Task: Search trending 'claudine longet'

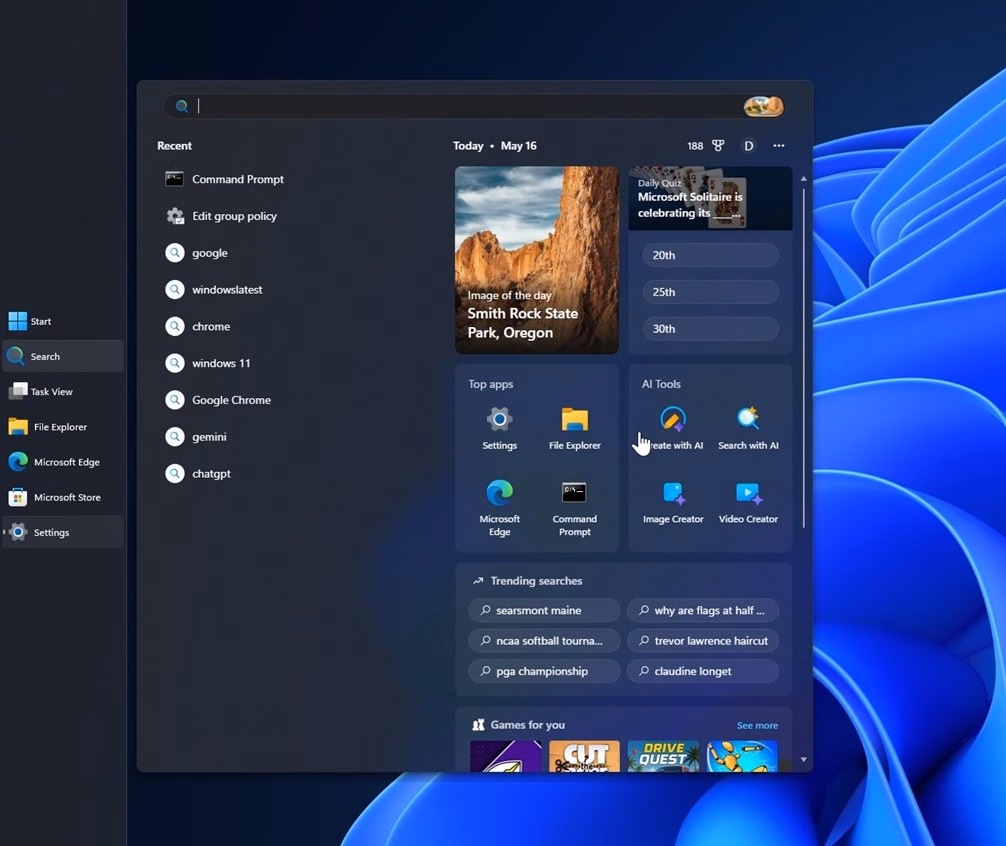Action: (703, 671)
